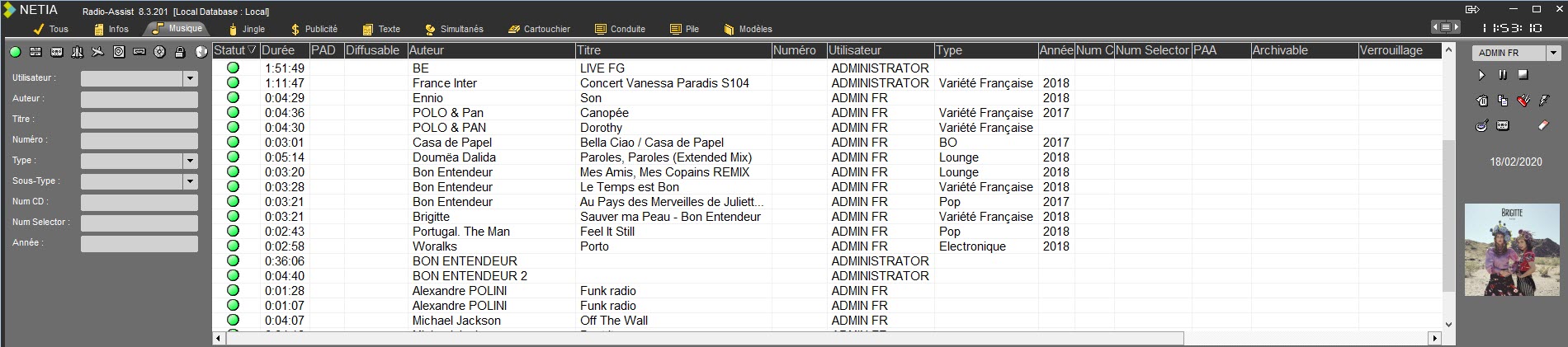
Task: Click the lightning bolt icon
Action: tap(1544, 101)
